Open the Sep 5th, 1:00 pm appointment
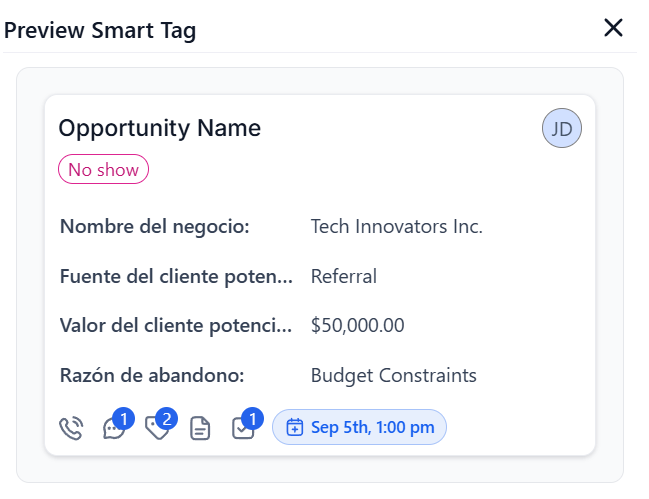 pos(372,428)
